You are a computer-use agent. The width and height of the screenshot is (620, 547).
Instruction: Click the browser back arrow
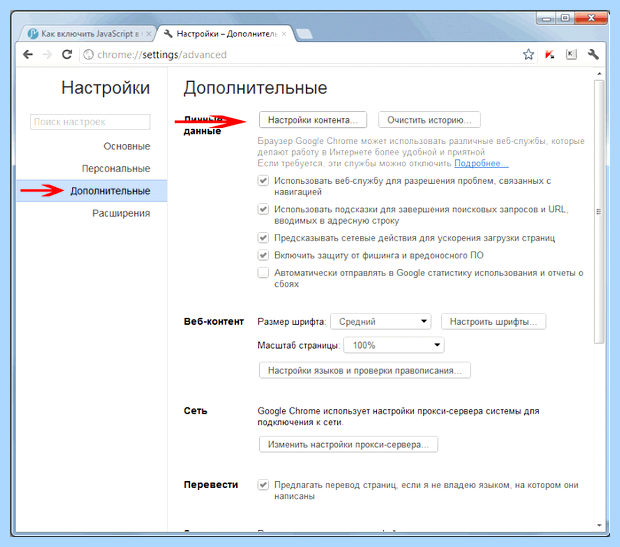(x=28, y=55)
